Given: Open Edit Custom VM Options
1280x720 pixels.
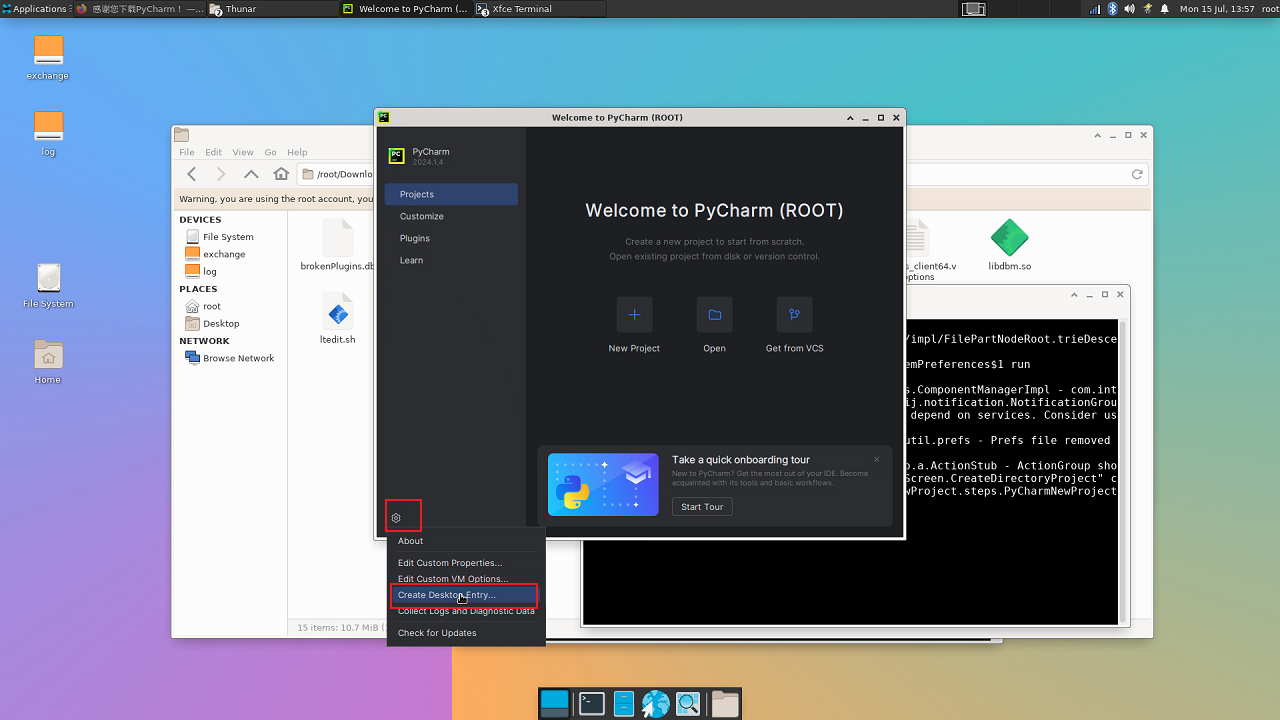Looking at the screenshot, I should (x=452, y=579).
